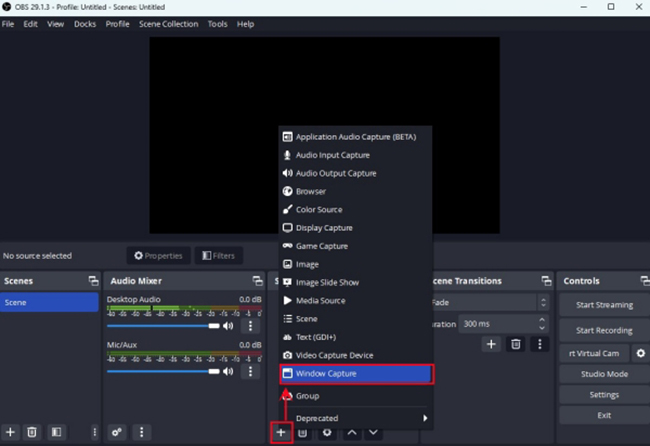The width and height of the screenshot is (650, 446).
Task: Add a configurable transition plus icon
Action: coord(491,344)
